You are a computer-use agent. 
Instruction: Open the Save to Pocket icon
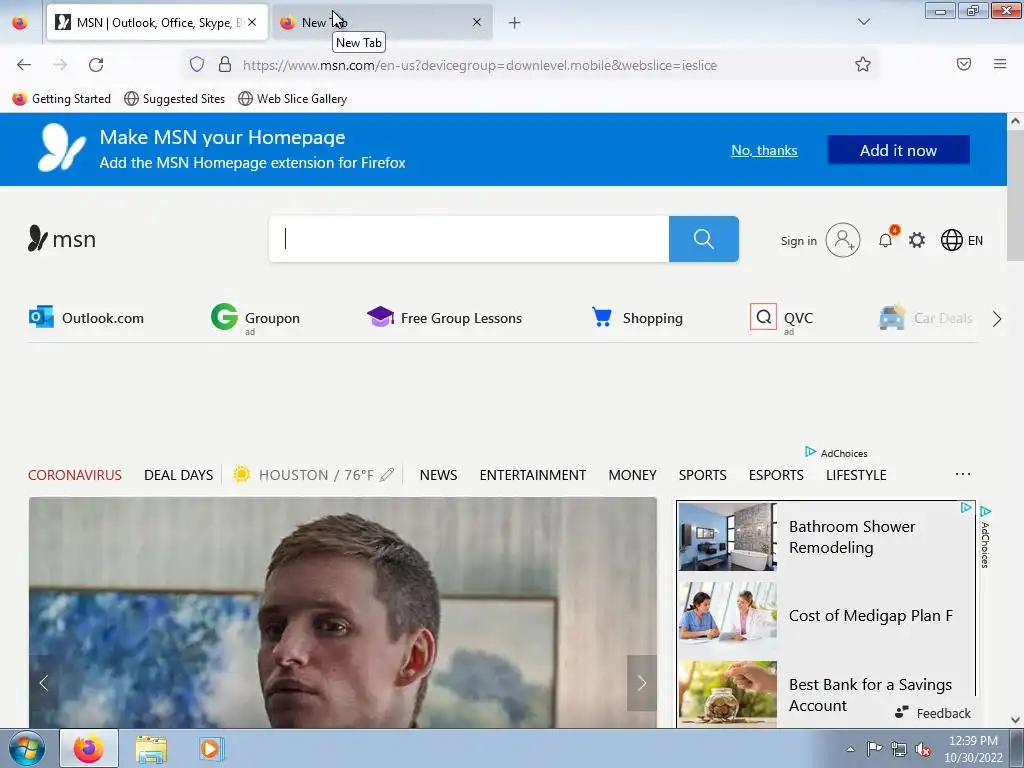964,64
